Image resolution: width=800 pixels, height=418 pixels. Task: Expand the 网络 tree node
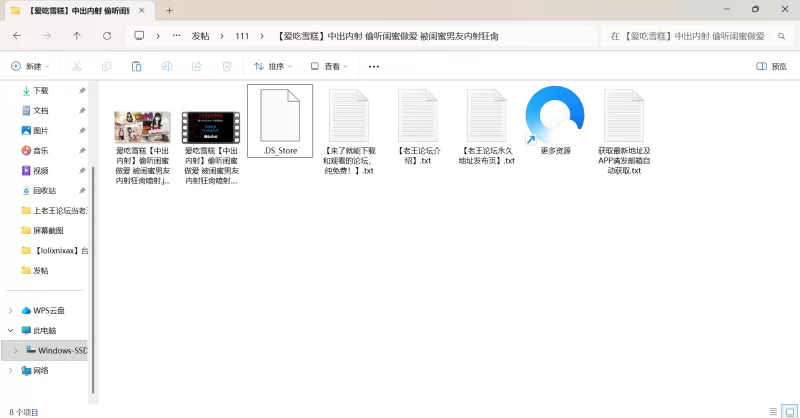pos(11,370)
